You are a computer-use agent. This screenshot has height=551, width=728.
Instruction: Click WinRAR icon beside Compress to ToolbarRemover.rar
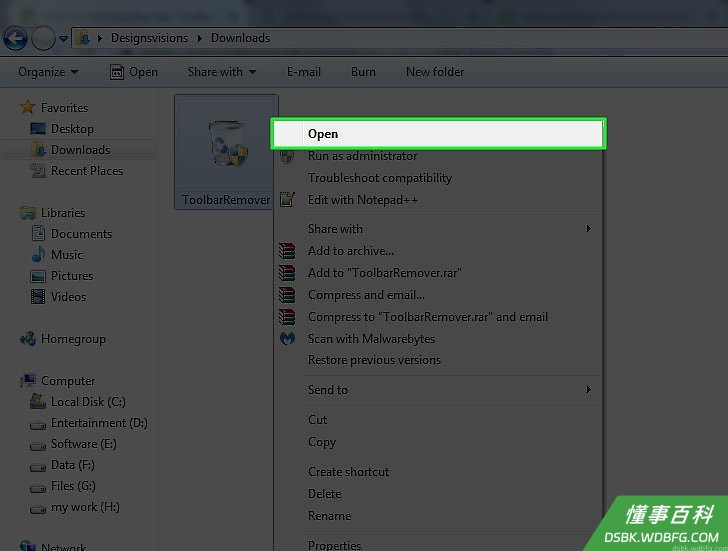tap(287, 317)
